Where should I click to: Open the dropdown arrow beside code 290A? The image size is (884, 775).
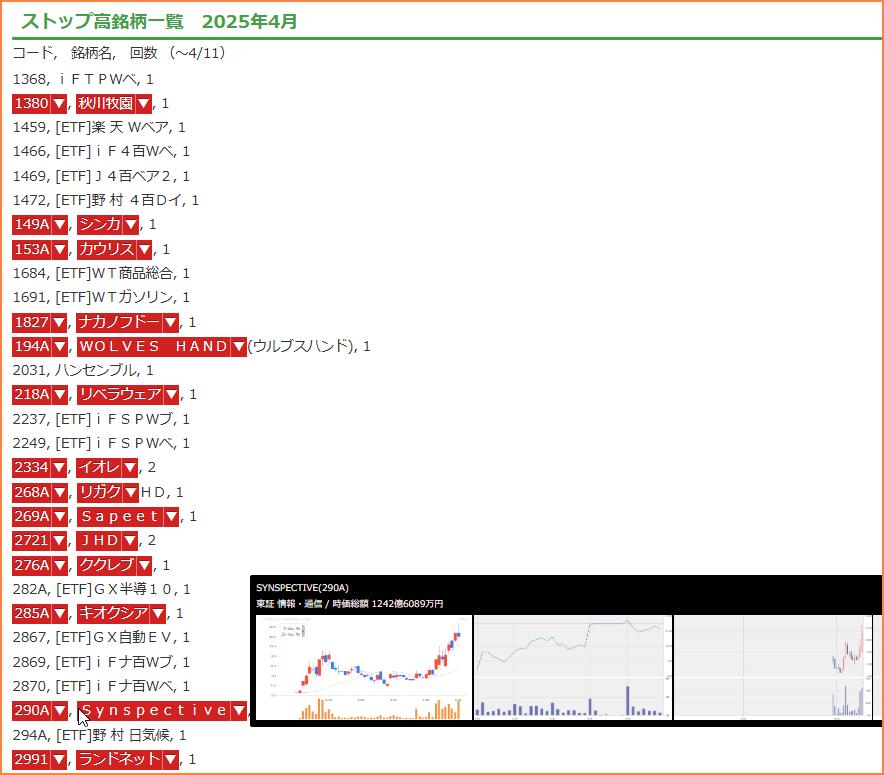60,711
